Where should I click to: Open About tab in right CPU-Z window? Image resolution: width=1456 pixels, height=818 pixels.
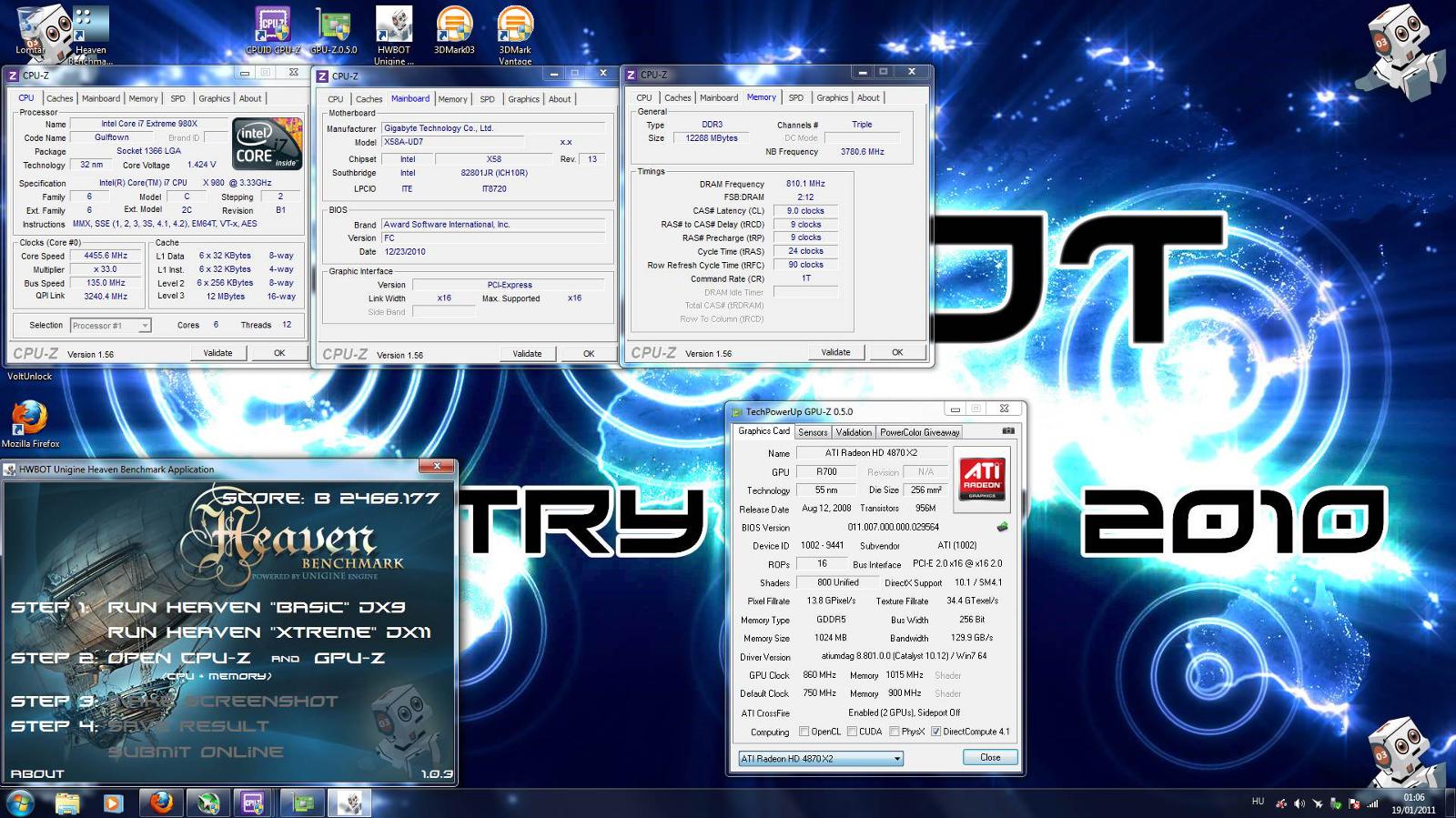pyautogui.click(x=868, y=97)
